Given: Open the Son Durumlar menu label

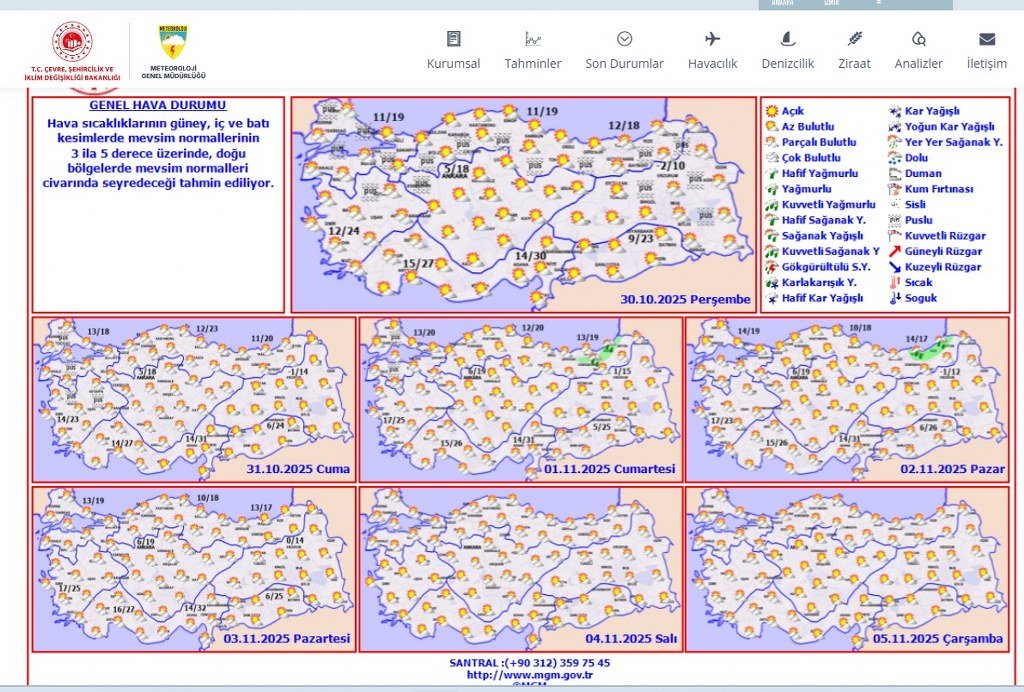Looking at the screenshot, I should (624, 64).
